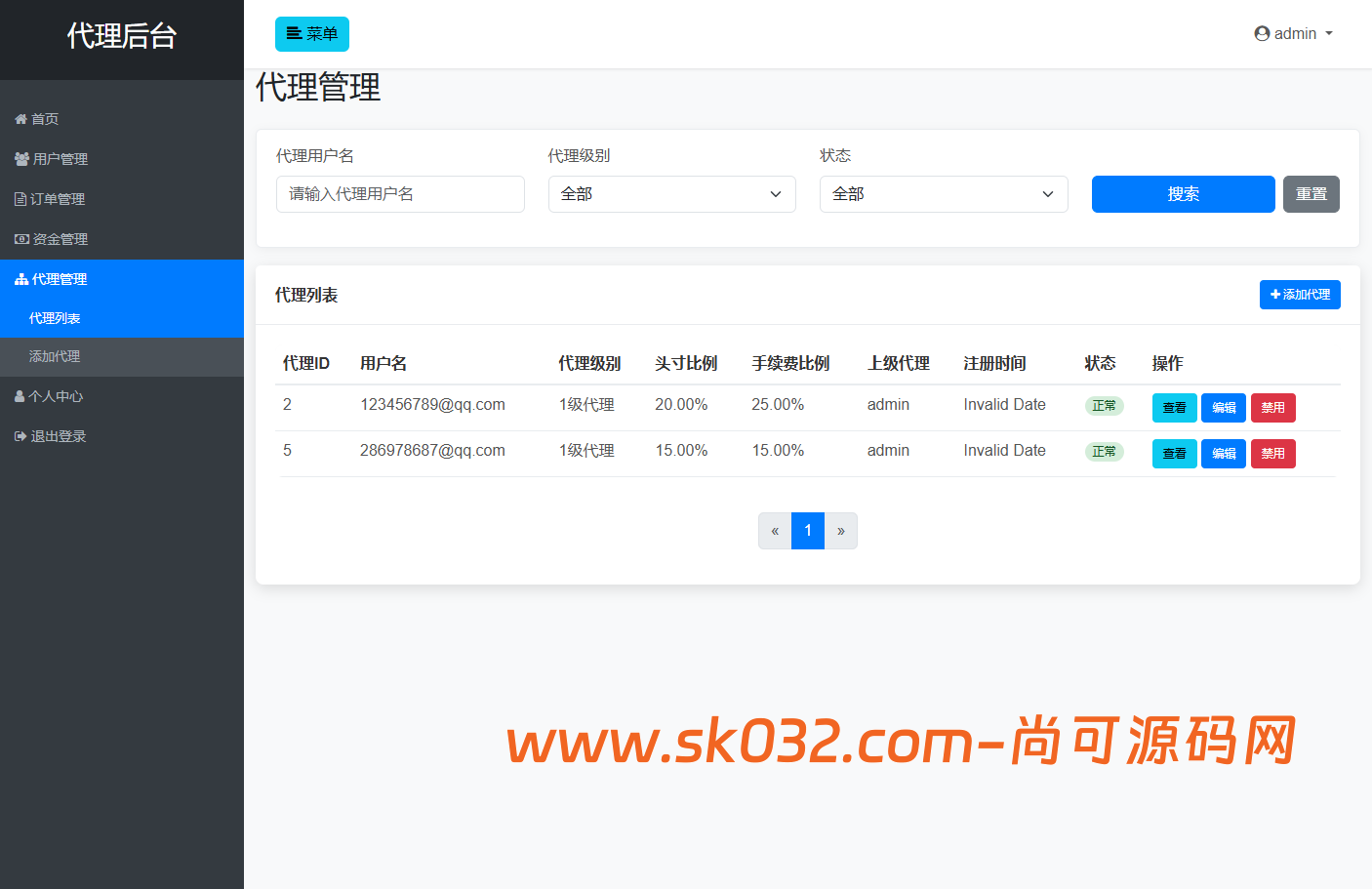1372x889 pixels.
Task: Click the 25.00% 手续费比例 cell
Action: [x=778, y=405]
